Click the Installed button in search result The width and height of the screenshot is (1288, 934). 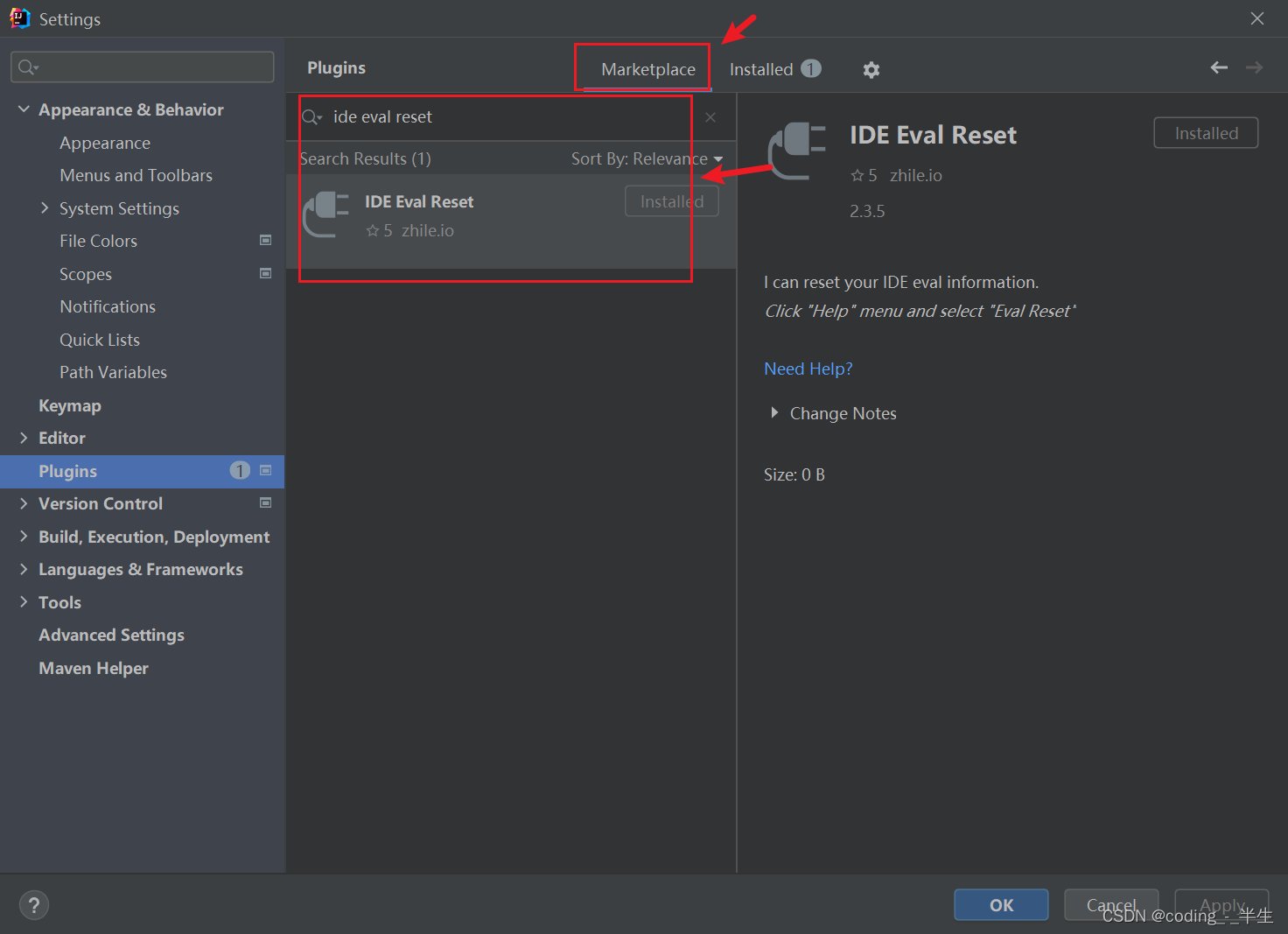(x=672, y=201)
